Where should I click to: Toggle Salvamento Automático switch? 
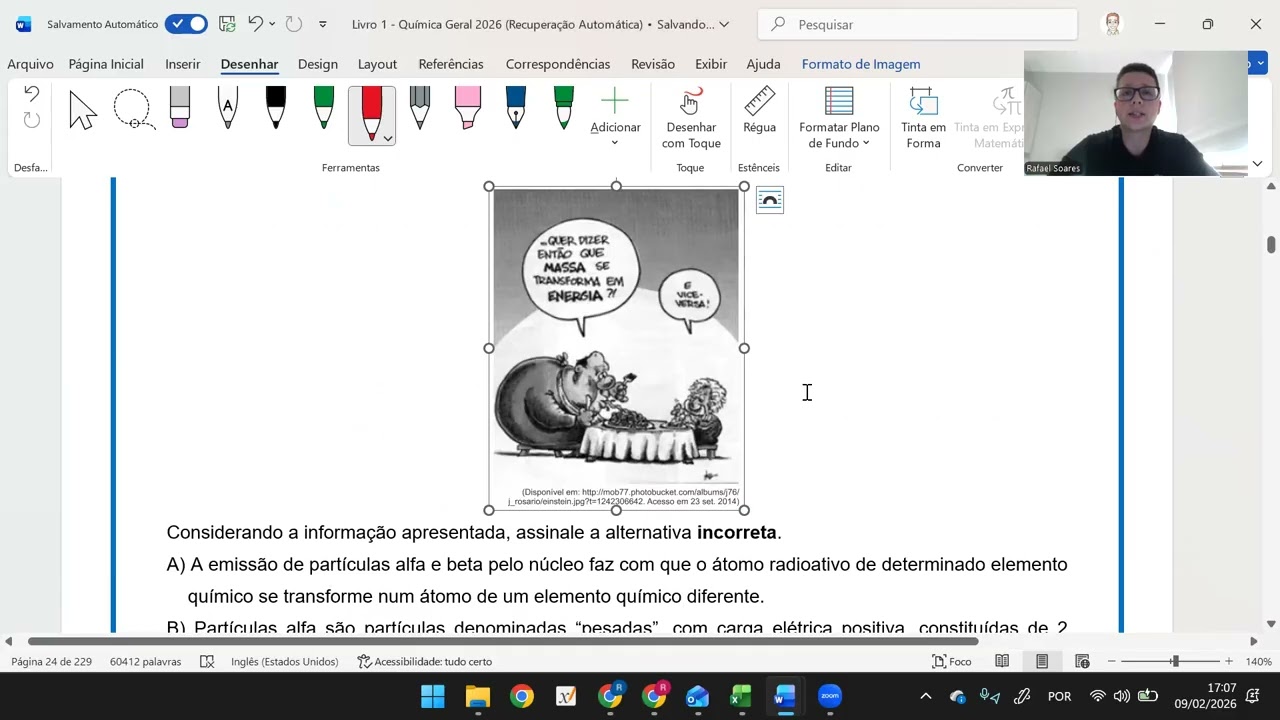coord(186,24)
